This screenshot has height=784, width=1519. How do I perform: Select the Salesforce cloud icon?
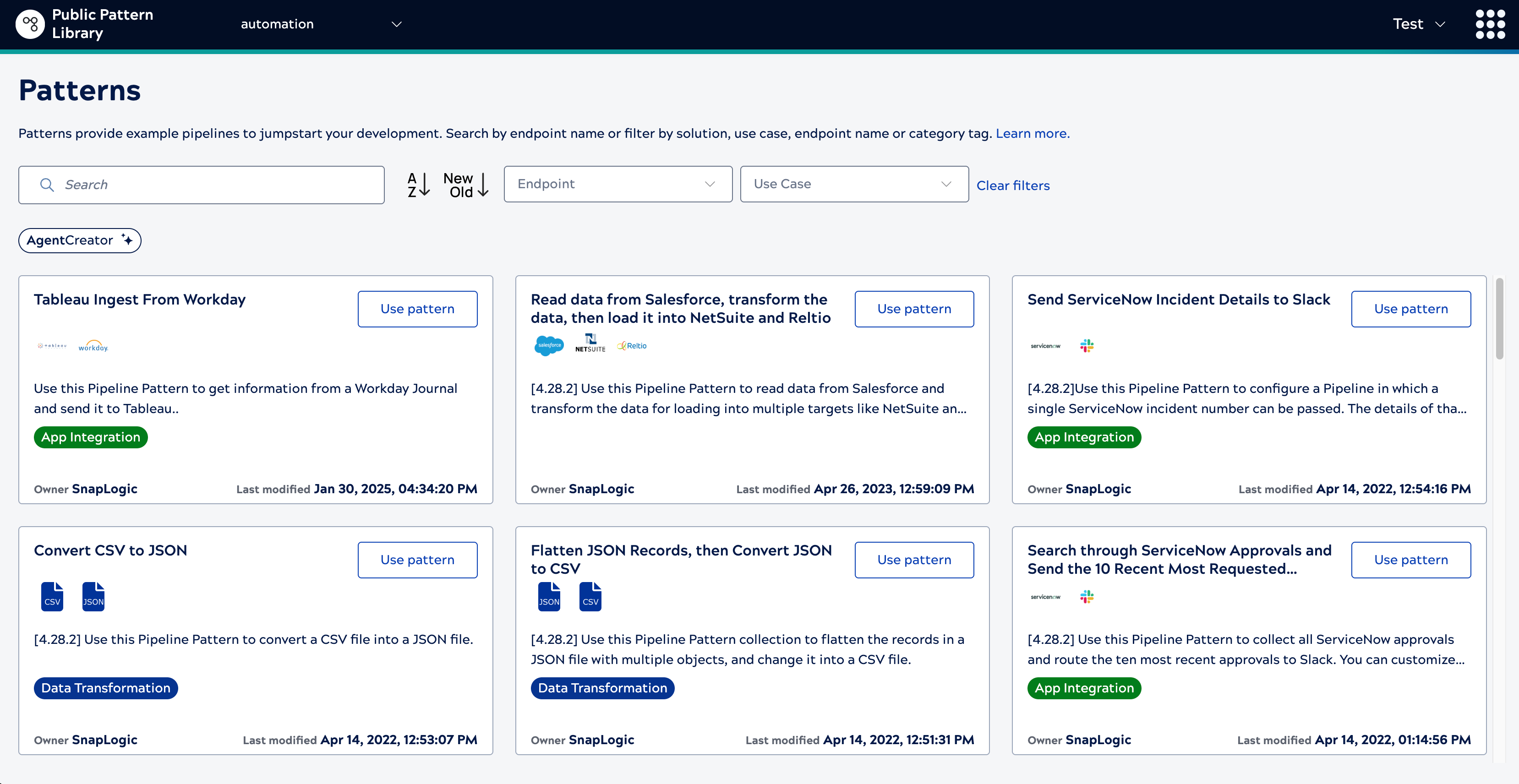549,345
